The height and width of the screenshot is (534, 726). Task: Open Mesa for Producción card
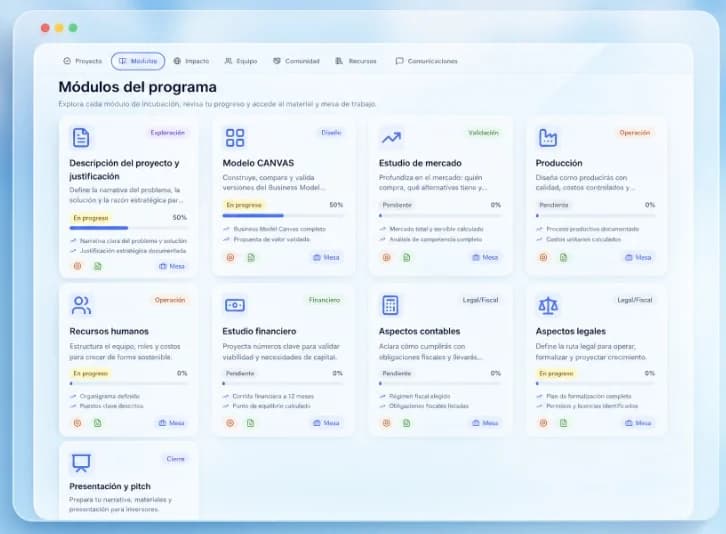coord(638,258)
